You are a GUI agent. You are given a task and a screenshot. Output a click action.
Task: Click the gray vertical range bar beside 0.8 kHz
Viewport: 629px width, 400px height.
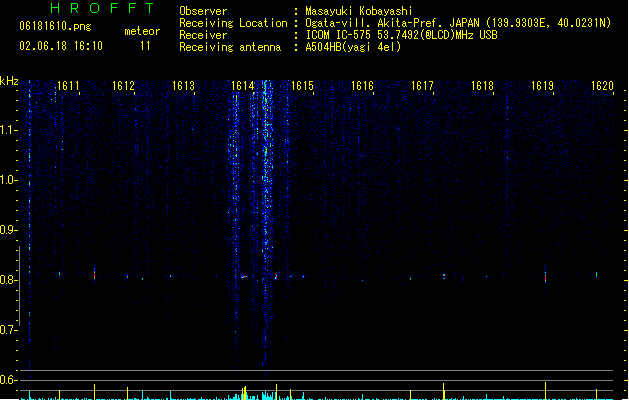19,286
